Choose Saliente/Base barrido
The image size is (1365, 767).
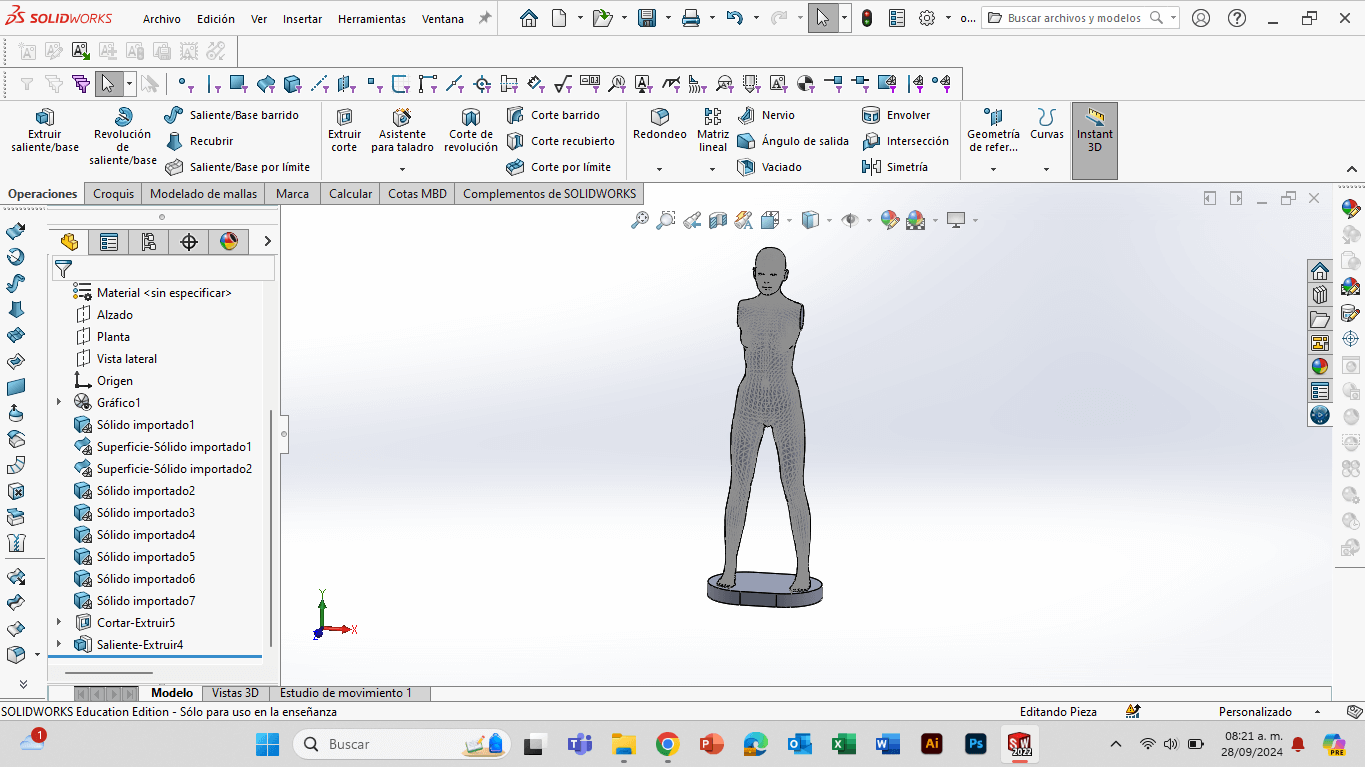[x=231, y=115]
